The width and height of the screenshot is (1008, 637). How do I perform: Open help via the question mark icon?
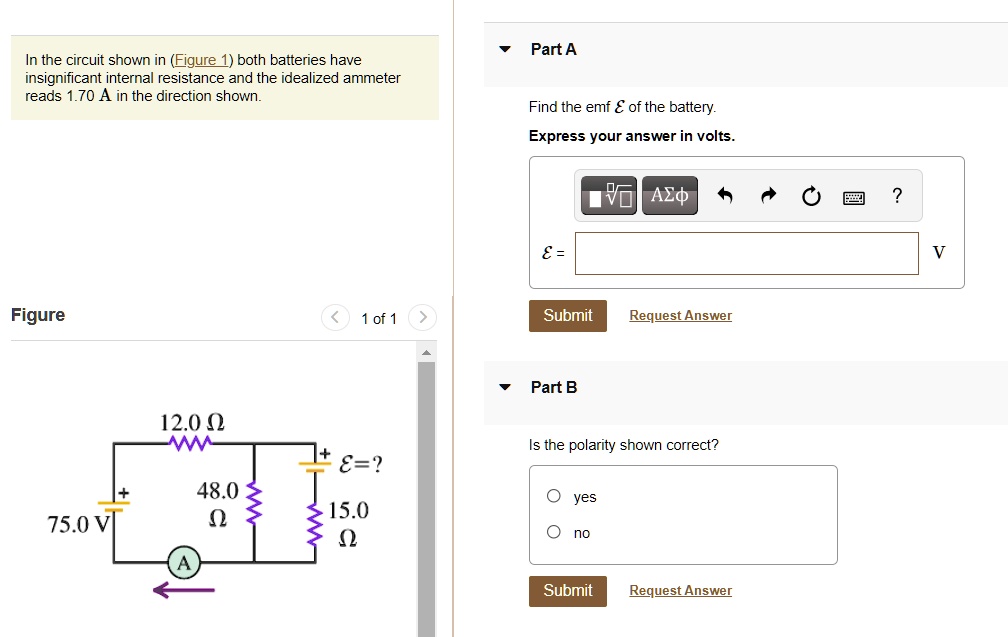[896, 196]
